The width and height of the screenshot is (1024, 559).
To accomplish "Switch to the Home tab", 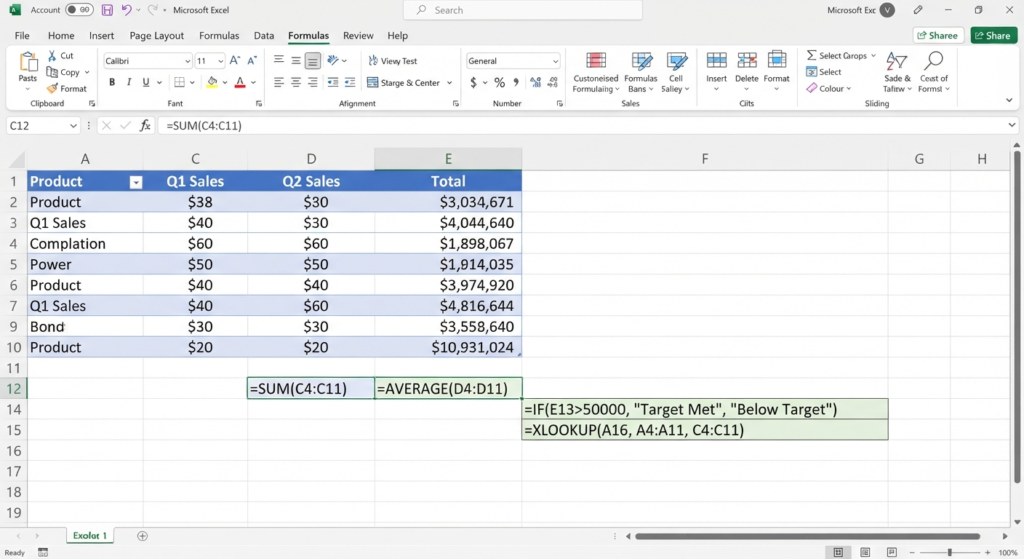I will (61, 35).
